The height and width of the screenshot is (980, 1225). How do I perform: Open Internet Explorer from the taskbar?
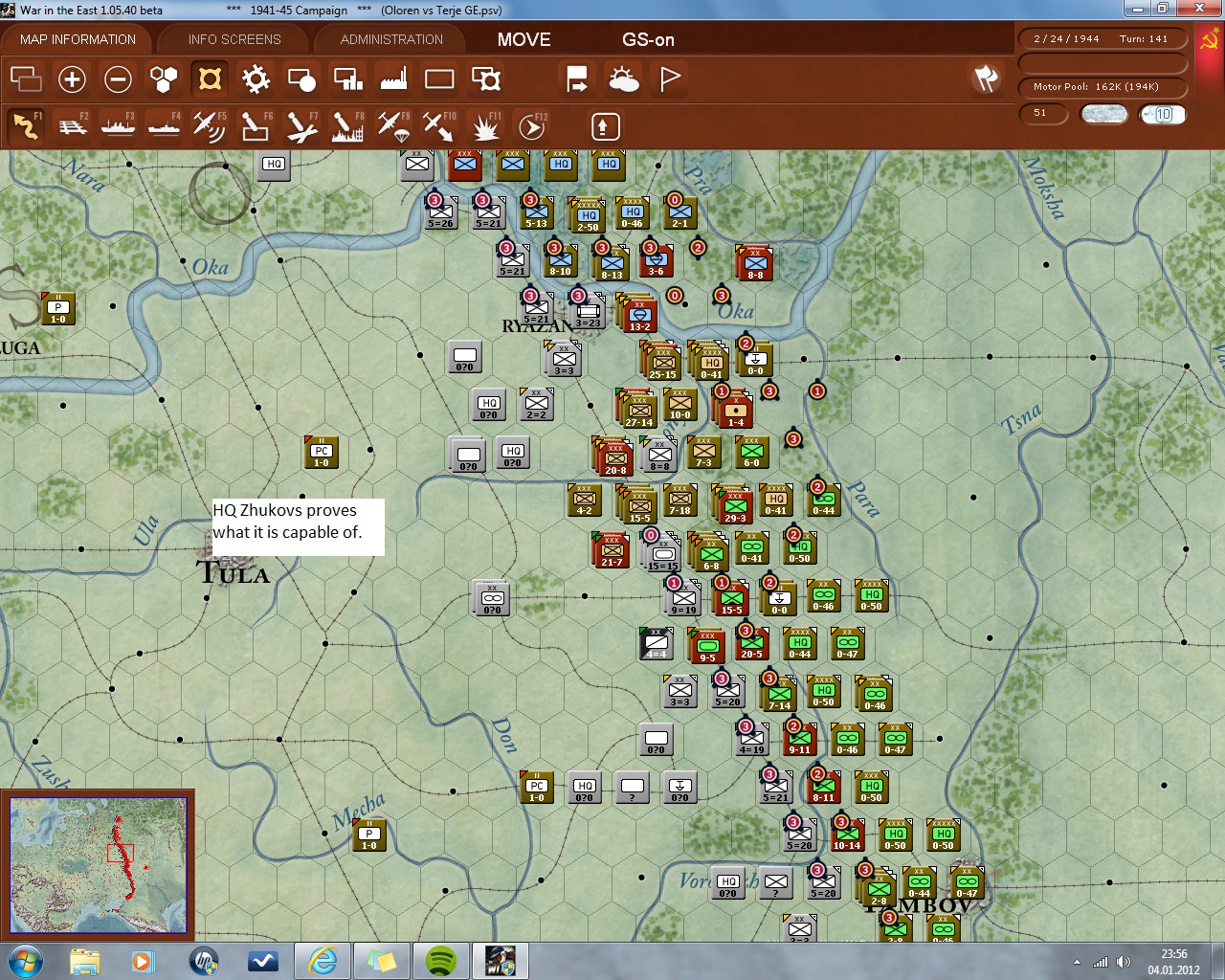[x=323, y=960]
